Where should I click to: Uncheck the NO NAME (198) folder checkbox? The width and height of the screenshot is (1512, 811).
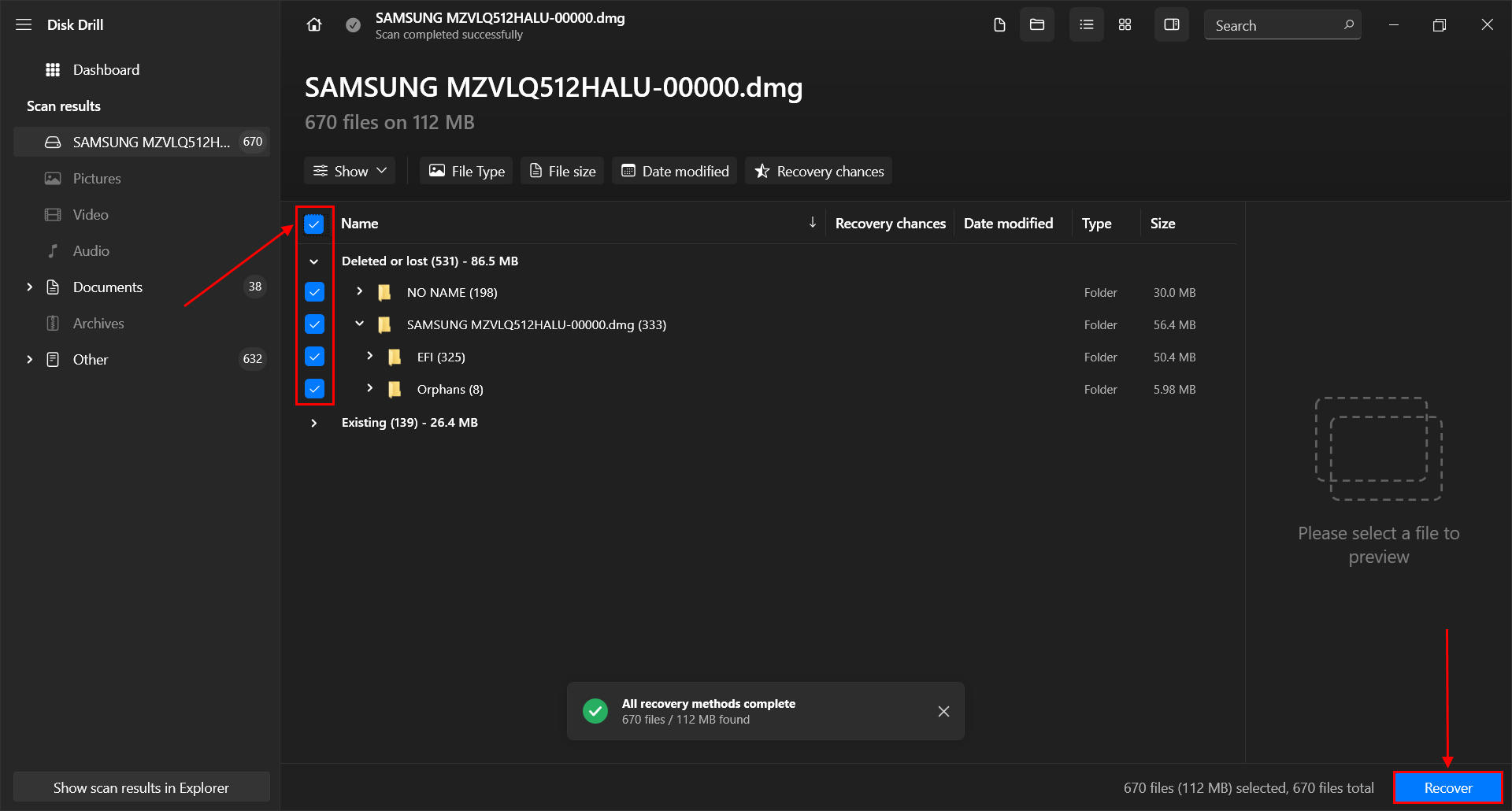click(x=314, y=292)
